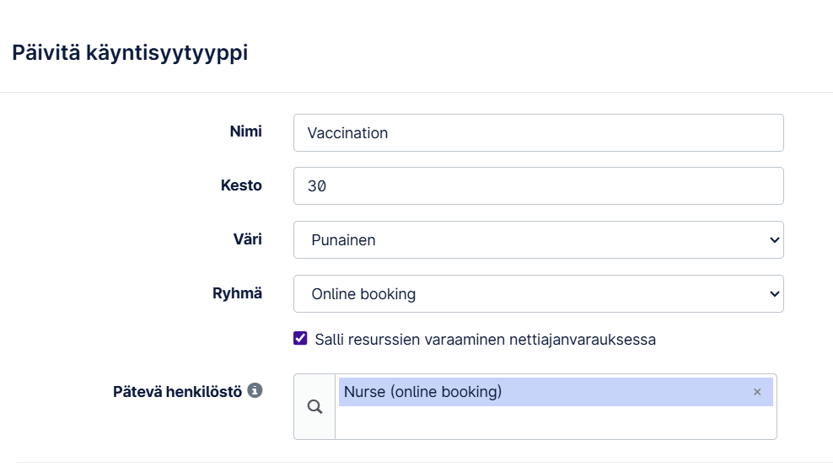Click the chevron arrow on the Väri selector
The image size is (833, 472).
773,240
